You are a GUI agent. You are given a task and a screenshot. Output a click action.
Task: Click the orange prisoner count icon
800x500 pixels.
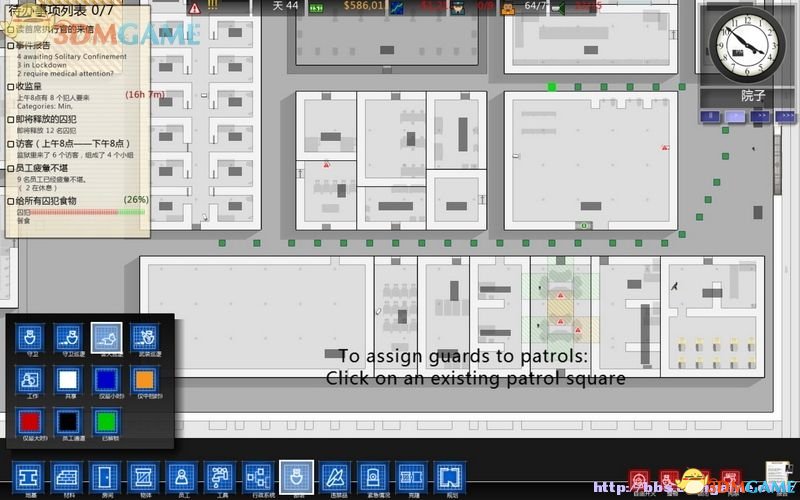(x=508, y=7)
